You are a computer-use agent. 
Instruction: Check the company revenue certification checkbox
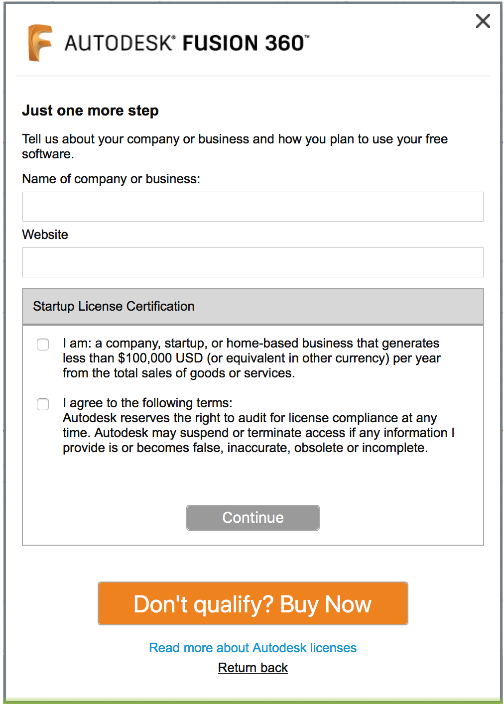(x=43, y=345)
